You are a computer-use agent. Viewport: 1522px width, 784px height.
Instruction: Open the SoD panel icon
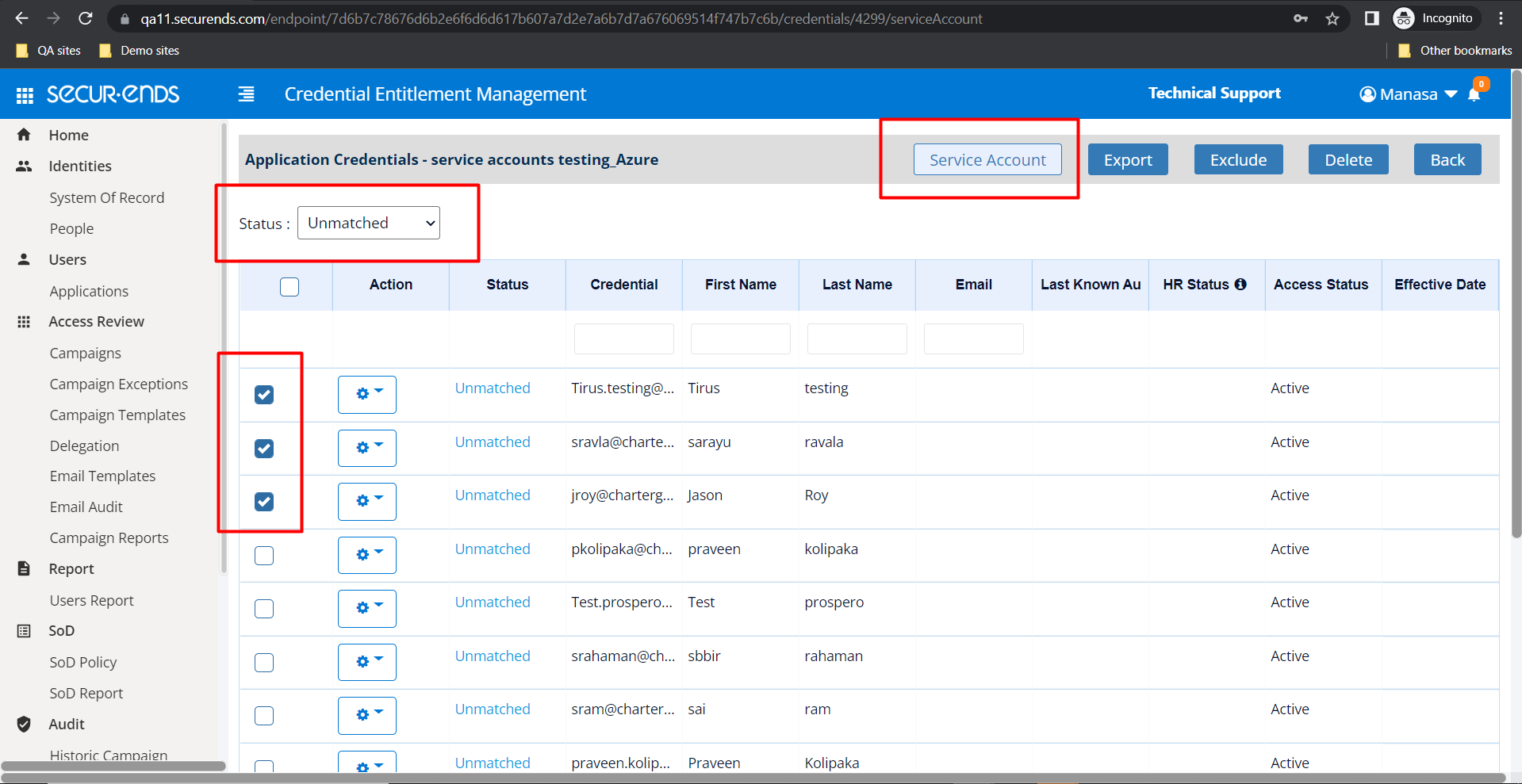25,630
